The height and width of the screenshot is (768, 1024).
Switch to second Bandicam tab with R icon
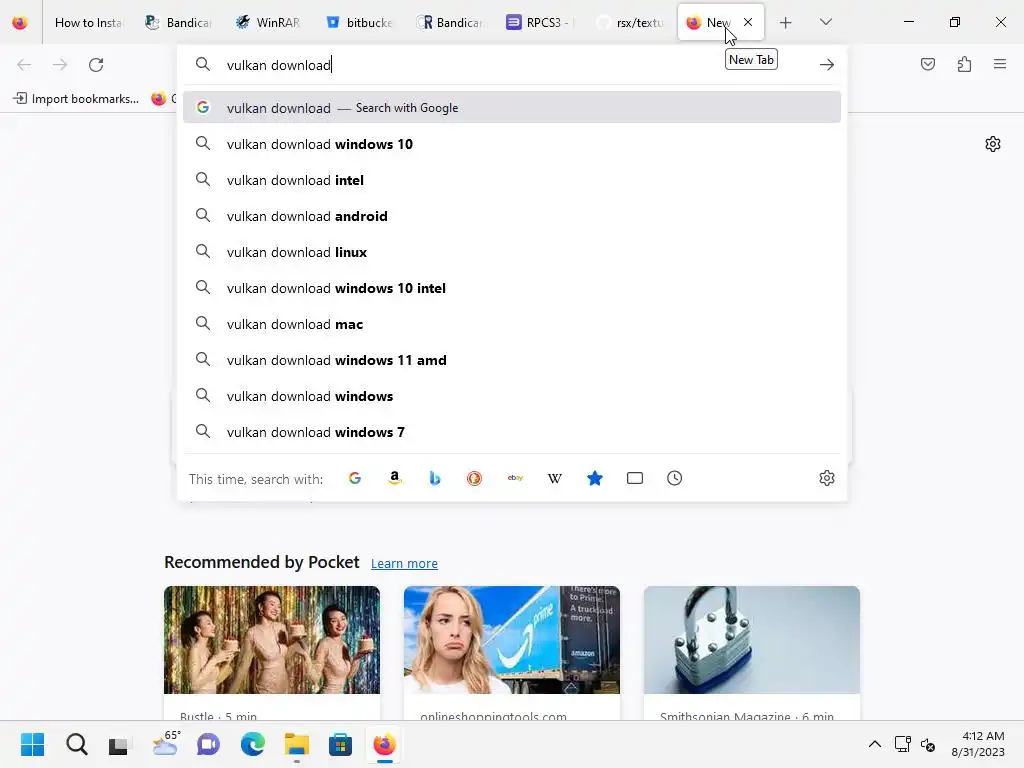449,23
